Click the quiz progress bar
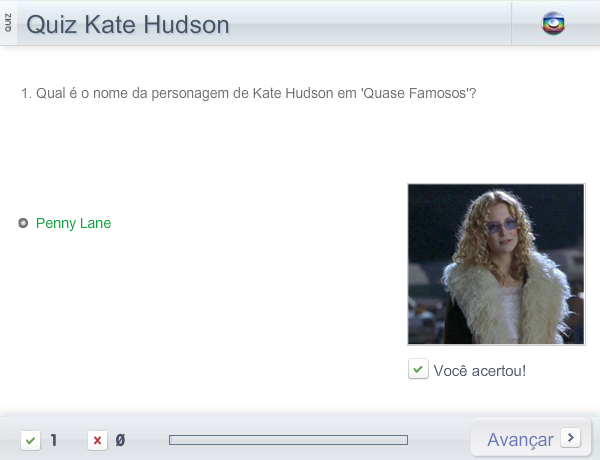600x460 pixels. tap(289, 440)
